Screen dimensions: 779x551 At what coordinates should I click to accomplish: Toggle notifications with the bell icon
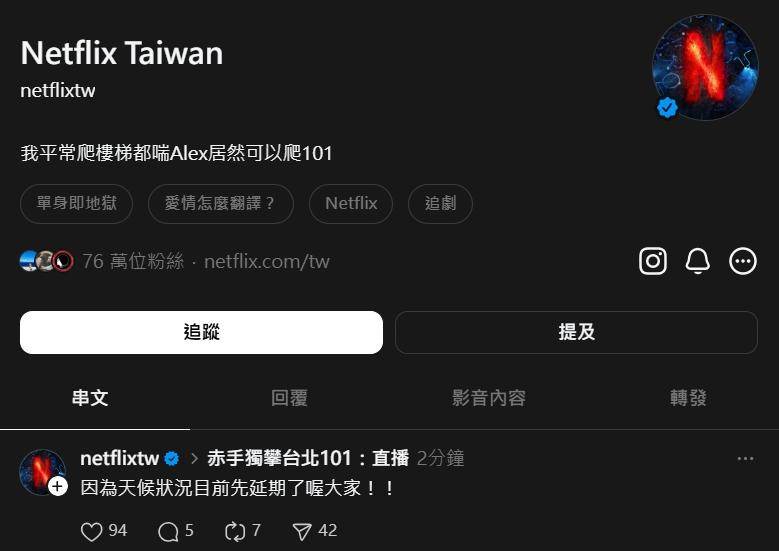(x=698, y=261)
